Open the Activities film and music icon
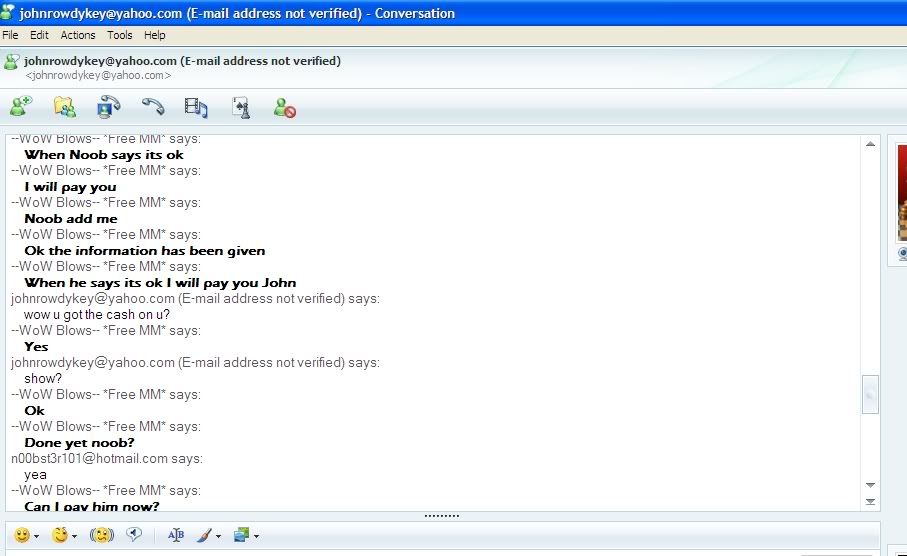 click(196, 108)
